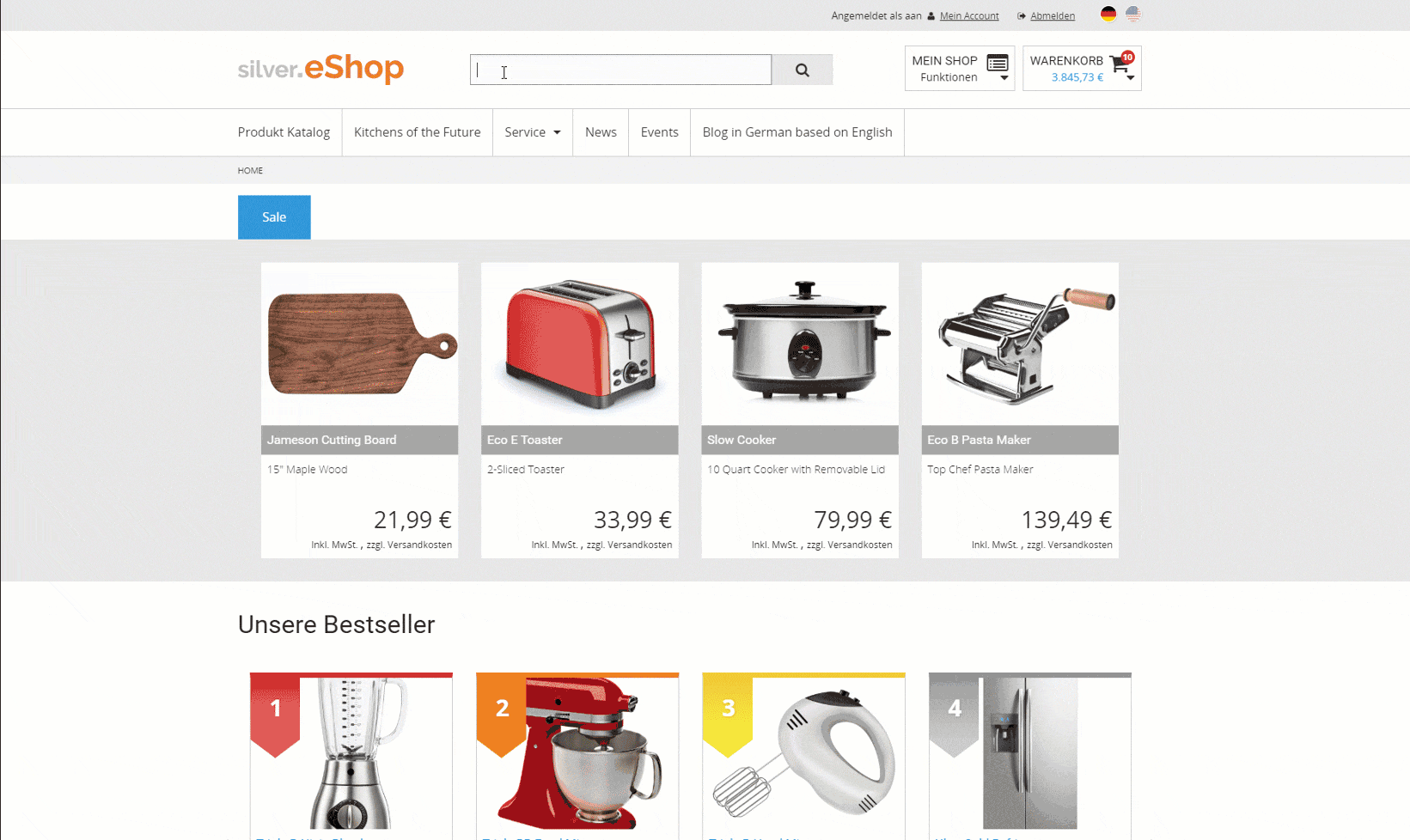1410x840 pixels.
Task: Click the logout icon beside Abmelden
Action: pos(1021,16)
